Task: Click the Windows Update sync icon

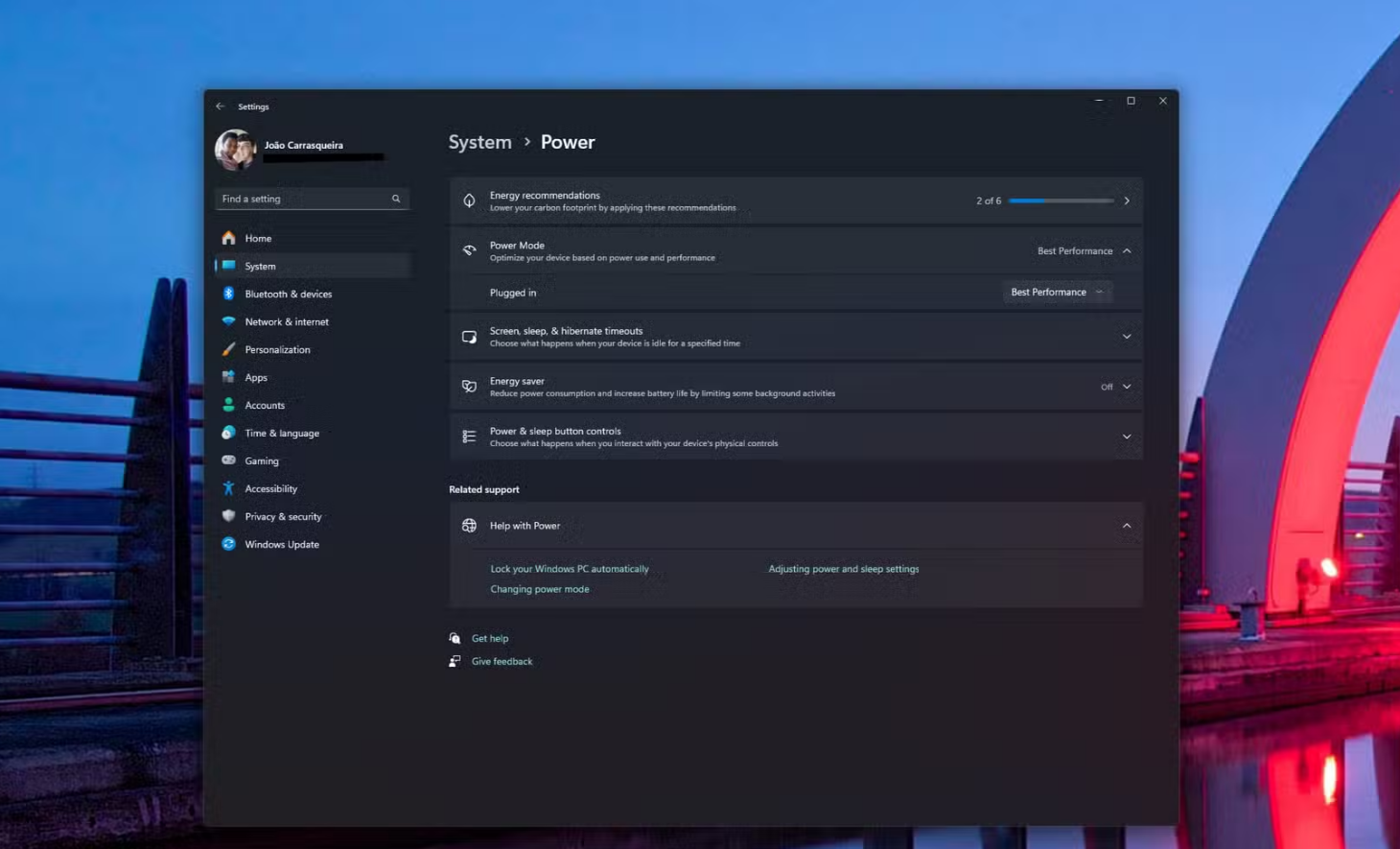Action: click(228, 544)
